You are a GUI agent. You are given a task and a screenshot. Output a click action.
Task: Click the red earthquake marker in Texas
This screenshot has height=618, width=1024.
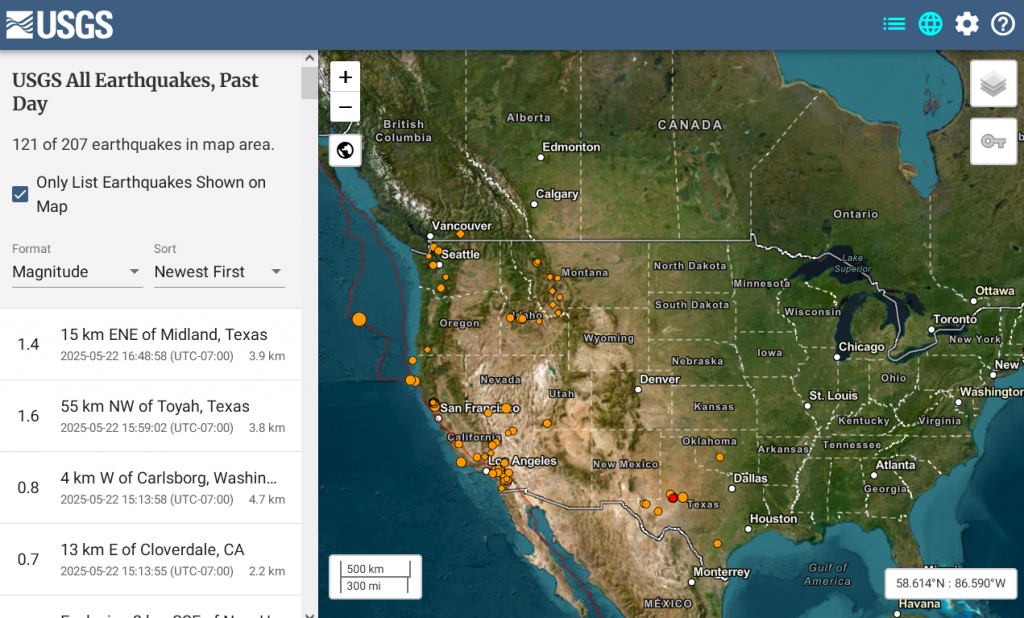(673, 498)
